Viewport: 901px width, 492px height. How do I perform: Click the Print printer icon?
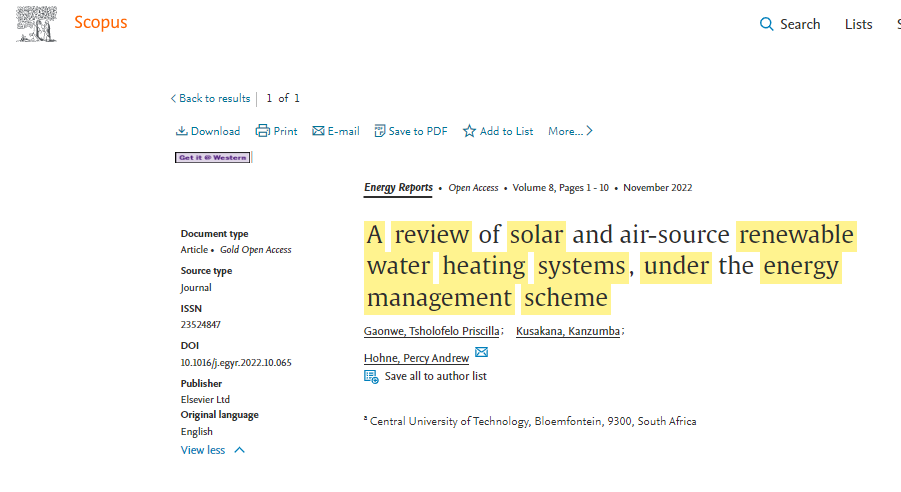[x=262, y=131]
